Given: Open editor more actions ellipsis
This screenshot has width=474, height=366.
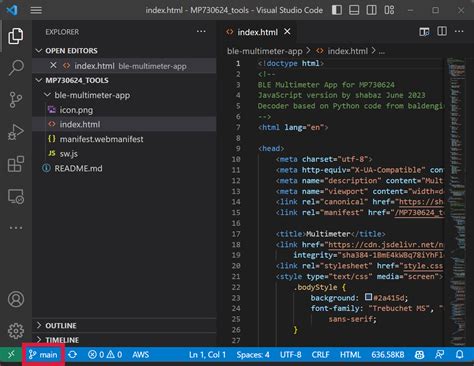Looking at the screenshot, I should pos(459,31).
